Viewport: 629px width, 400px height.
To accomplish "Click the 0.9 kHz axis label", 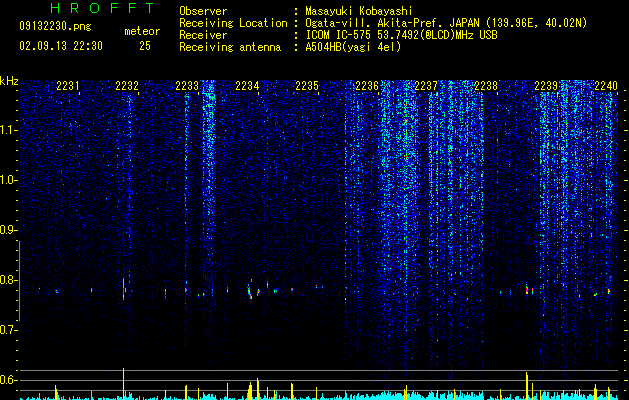I will (8, 230).
